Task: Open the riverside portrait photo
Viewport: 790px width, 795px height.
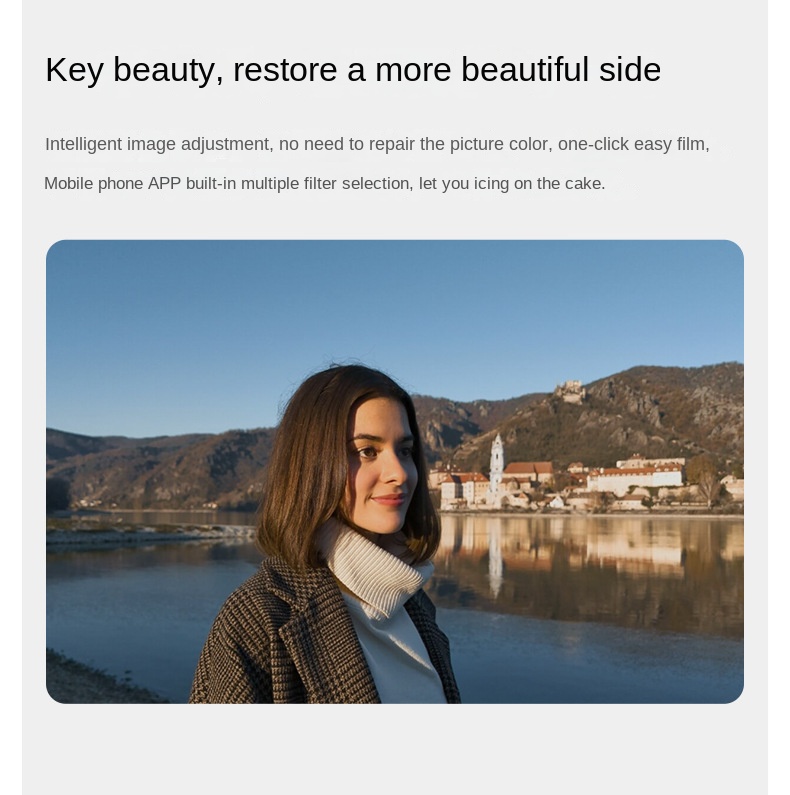Action: 395,472
